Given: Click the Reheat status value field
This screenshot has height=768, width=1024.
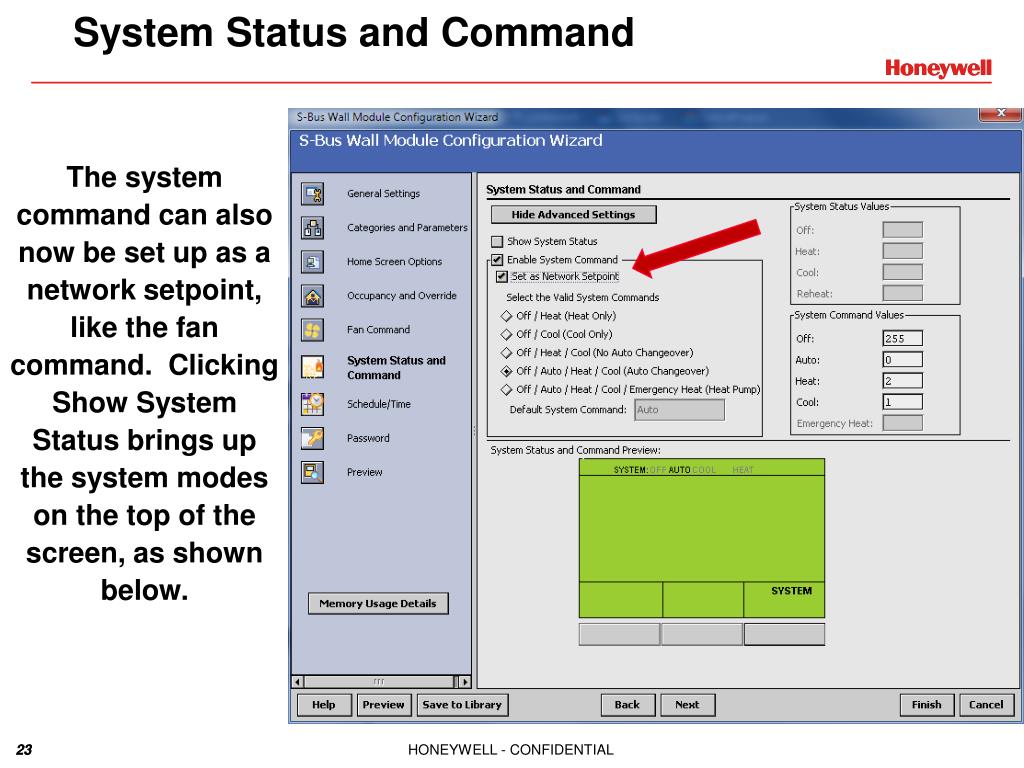Looking at the screenshot, I should 903,293.
